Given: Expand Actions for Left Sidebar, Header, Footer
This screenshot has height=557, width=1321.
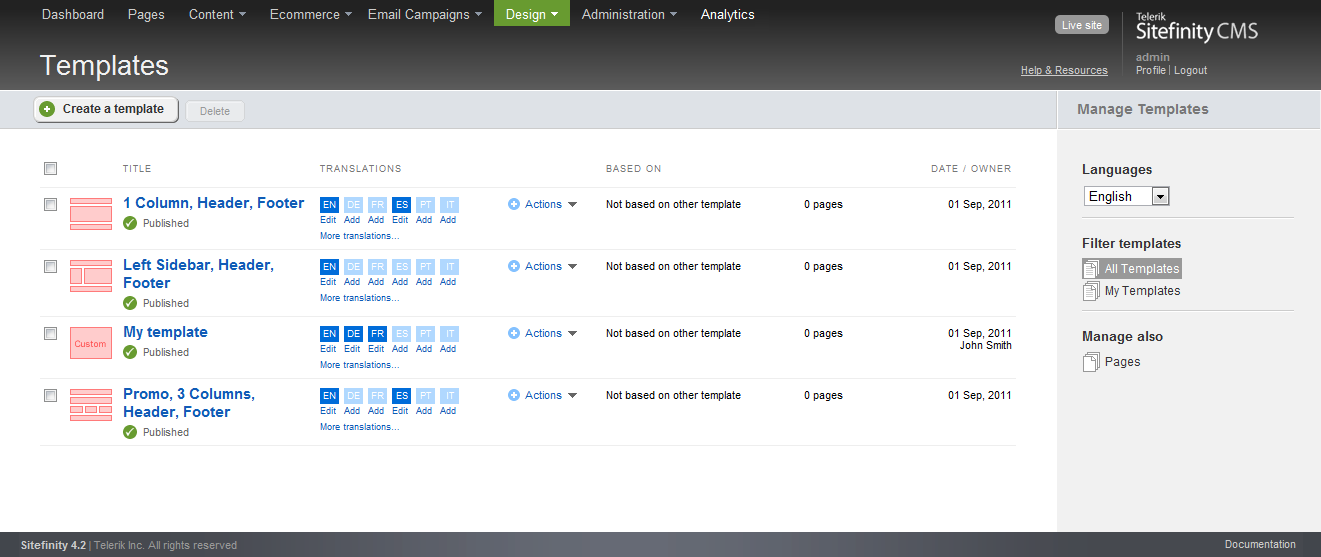Looking at the screenshot, I should tap(543, 267).
